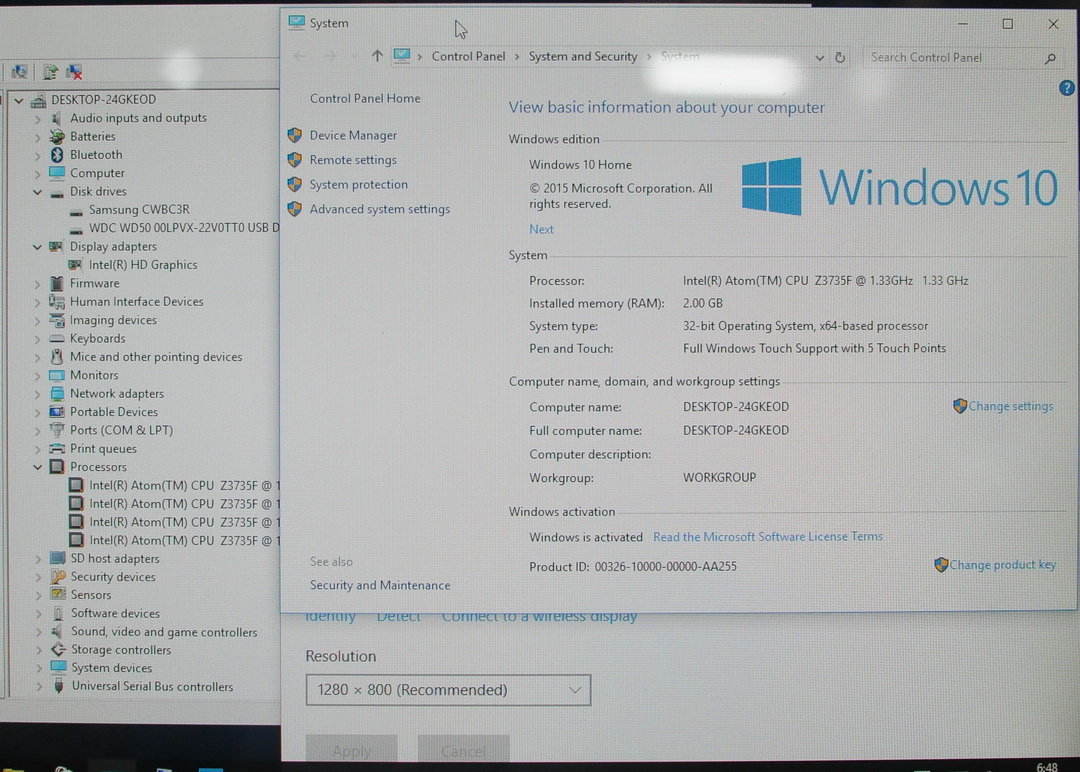Open Remote settings link

tap(353, 160)
